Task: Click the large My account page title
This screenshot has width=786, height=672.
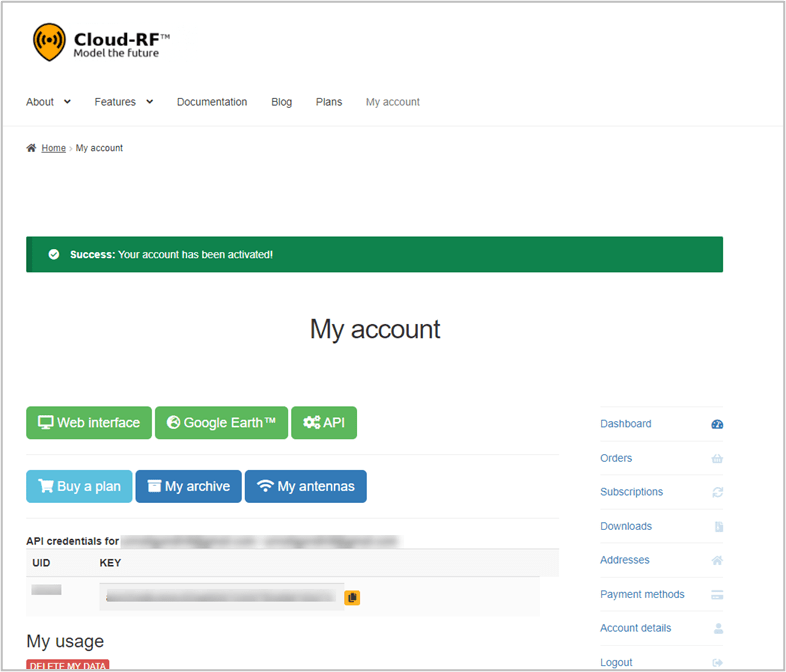Action: 375,330
